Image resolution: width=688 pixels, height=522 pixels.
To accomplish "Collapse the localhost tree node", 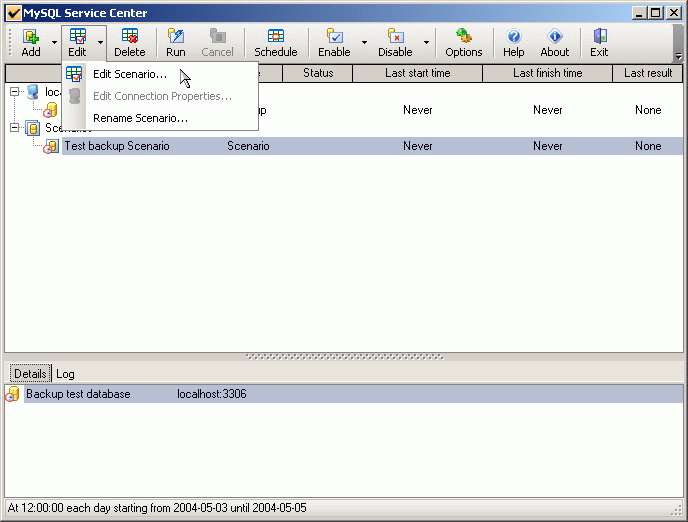I will pyautogui.click(x=14, y=91).
